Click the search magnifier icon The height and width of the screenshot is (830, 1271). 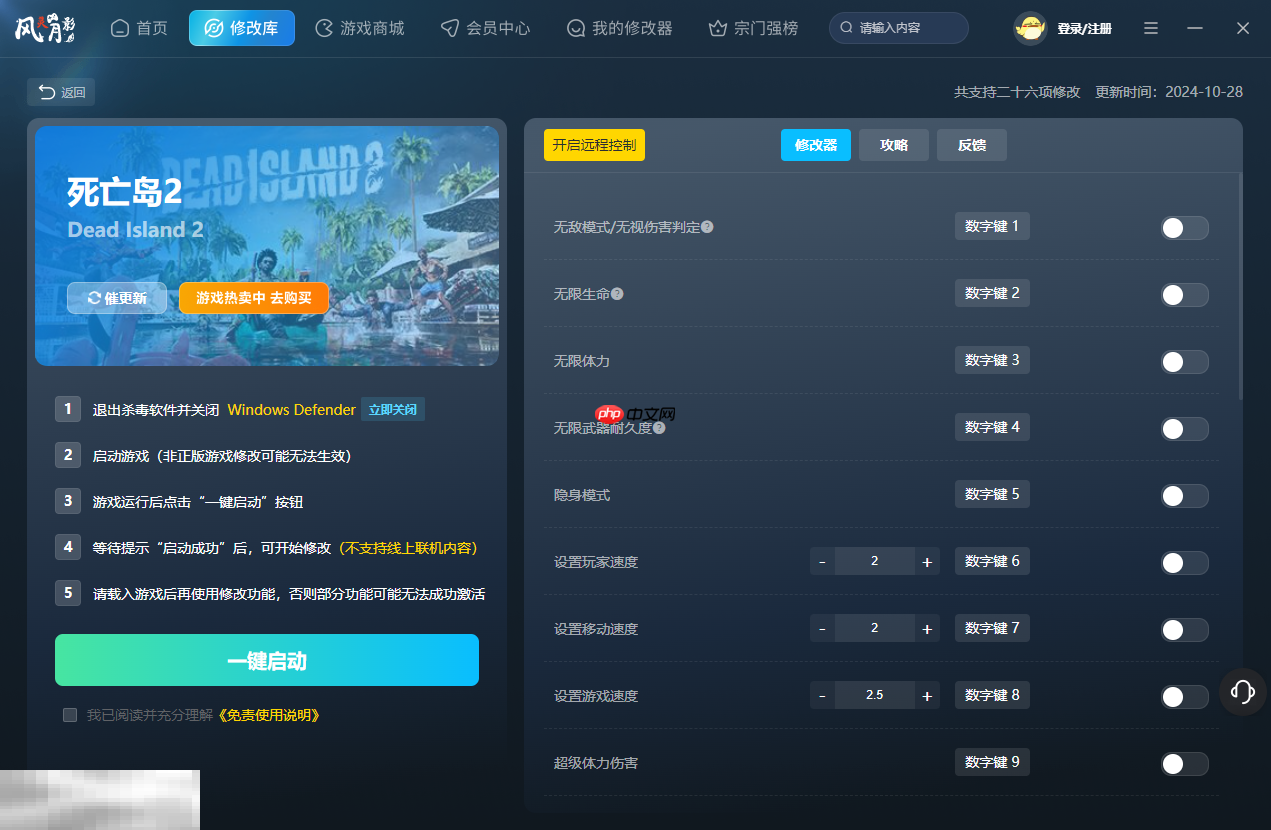(x=847, y=28)
